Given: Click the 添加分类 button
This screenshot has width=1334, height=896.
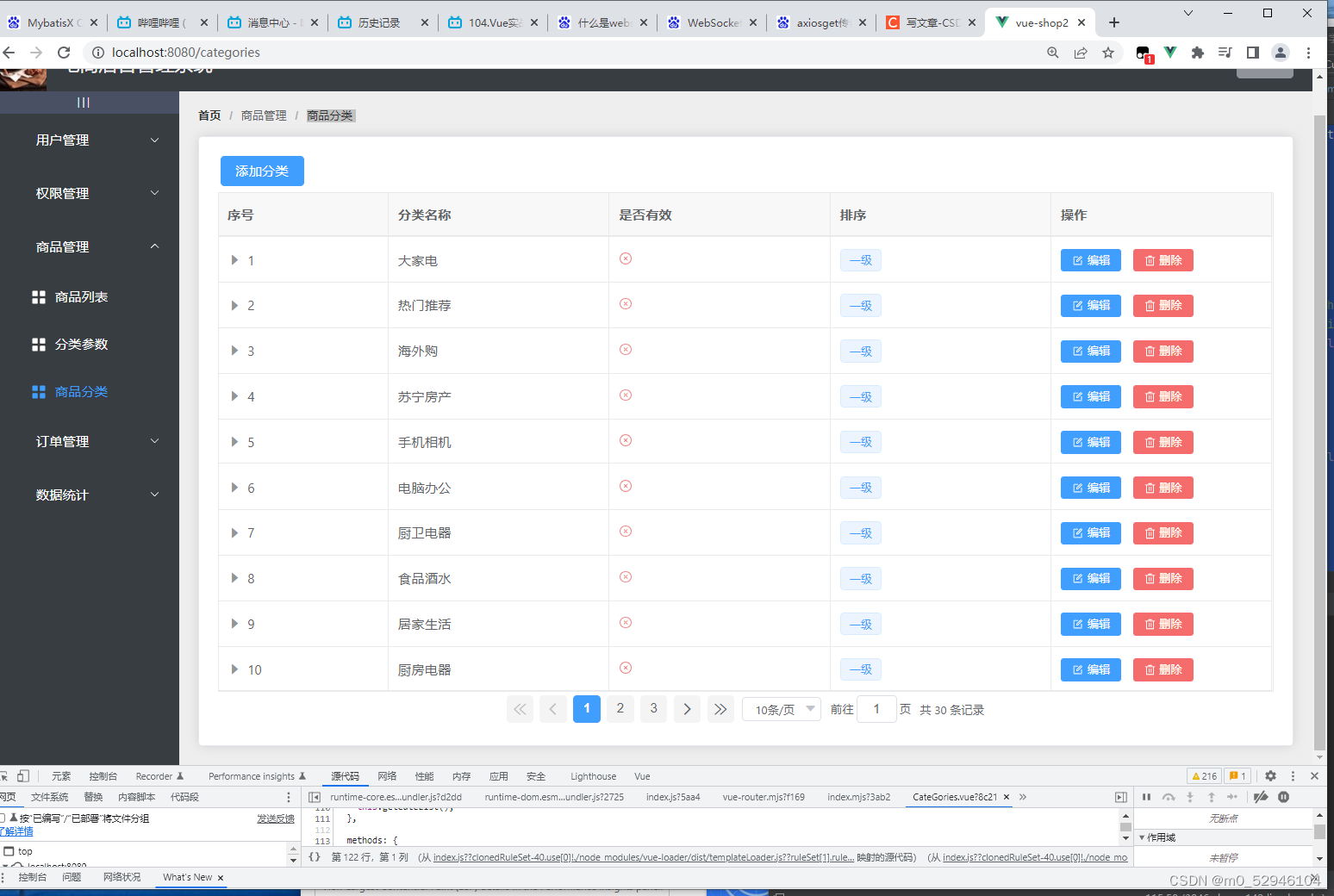Looking at the screenshot, I should [262, 171].
